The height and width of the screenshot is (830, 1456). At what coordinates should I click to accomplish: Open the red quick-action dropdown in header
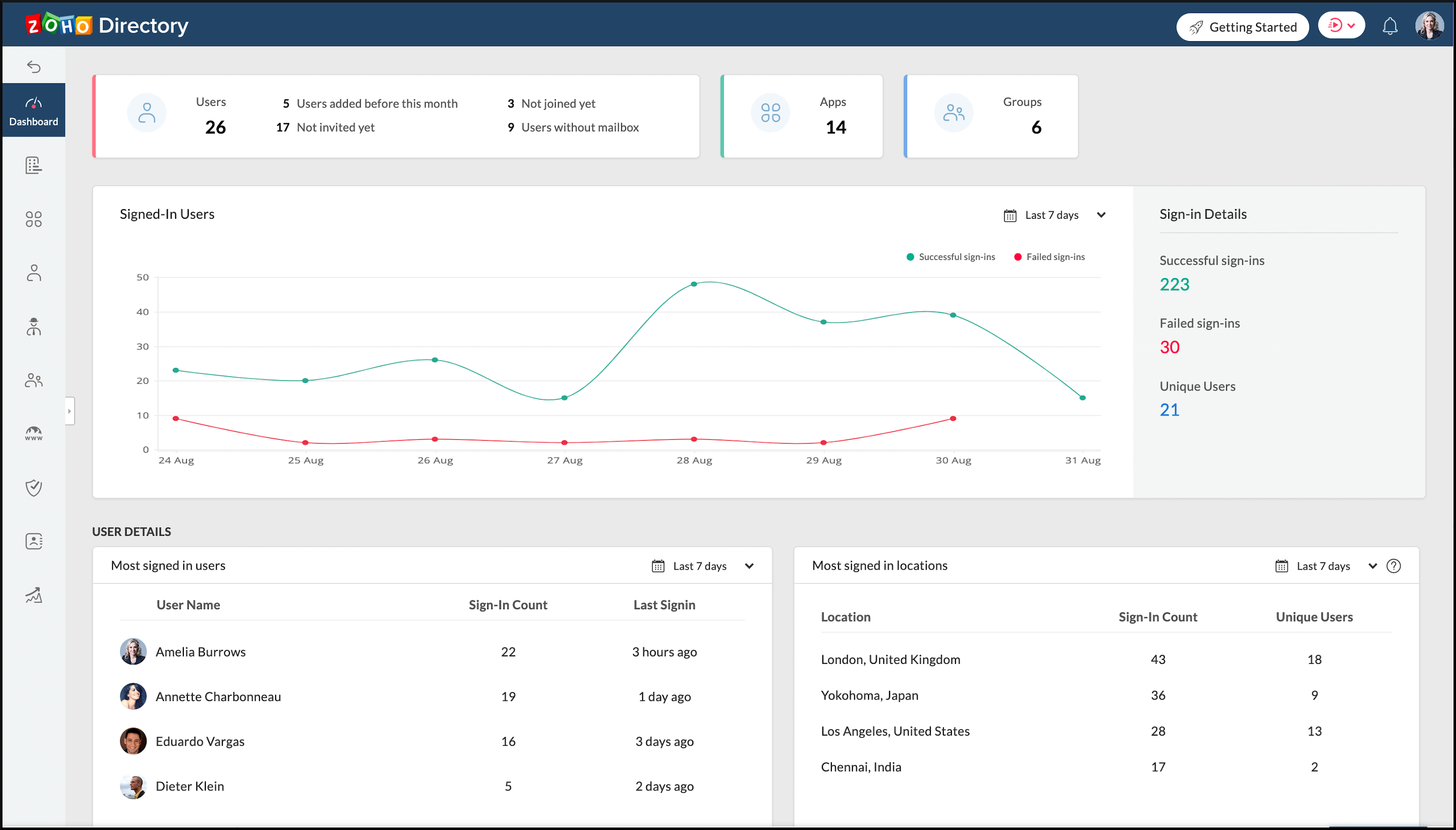tap(1341, 26)
